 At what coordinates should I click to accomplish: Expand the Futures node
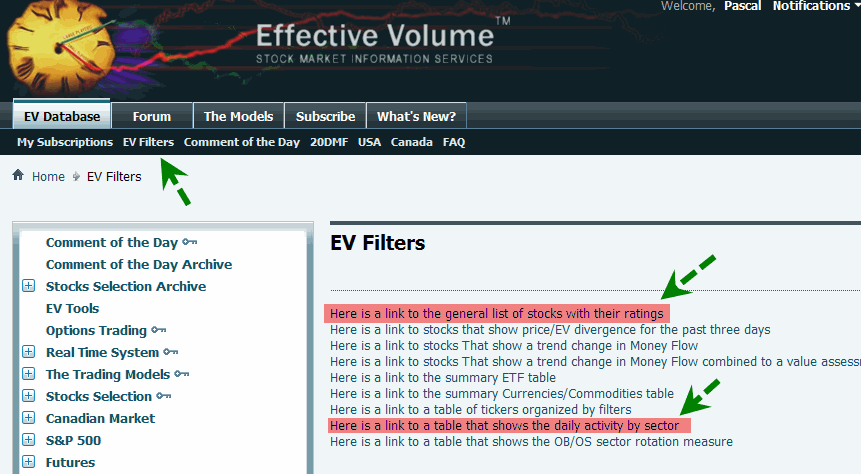(x=29, y=461)
